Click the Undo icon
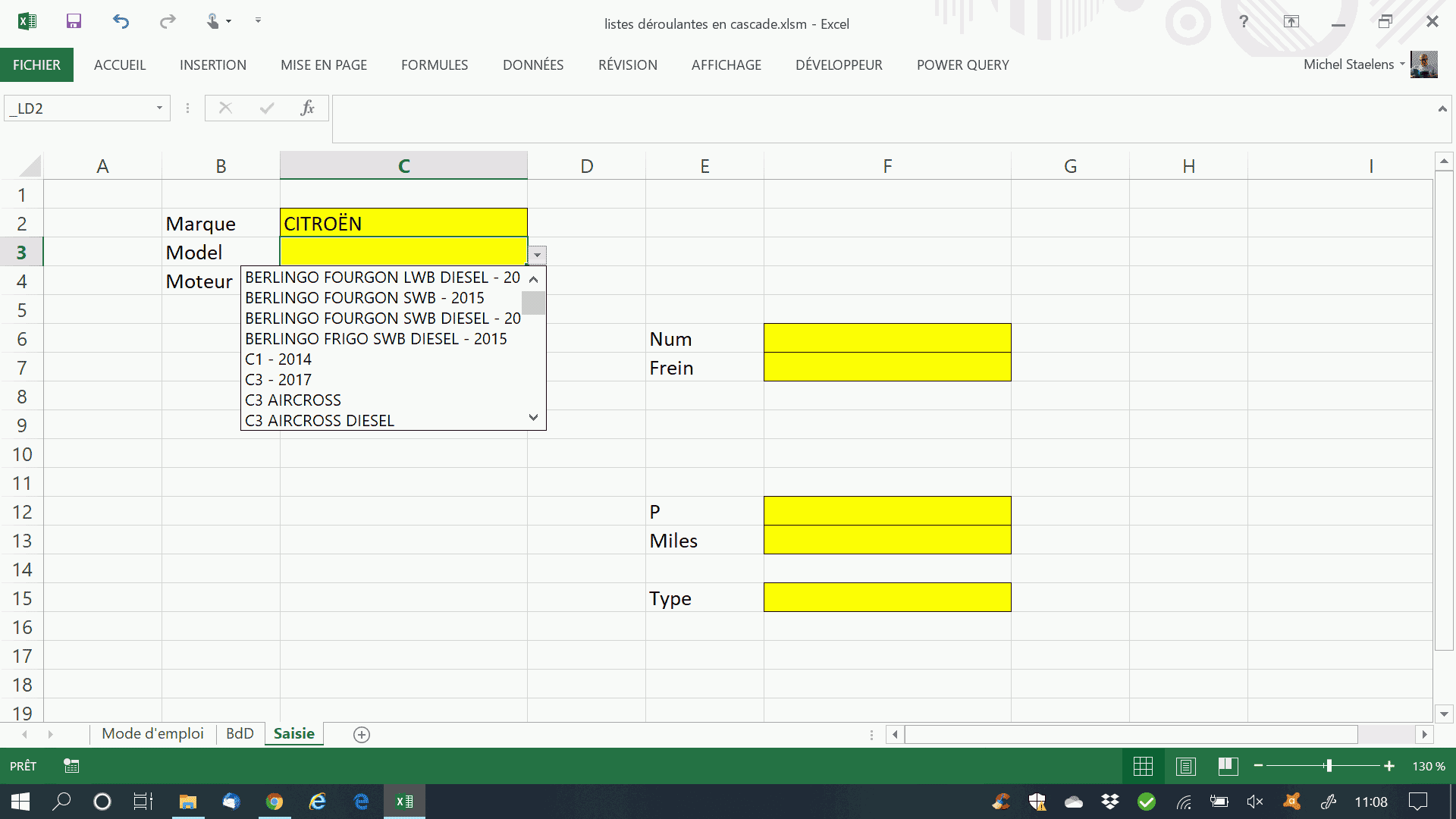This screenshot has height=819, width=1456. (121, 21)
